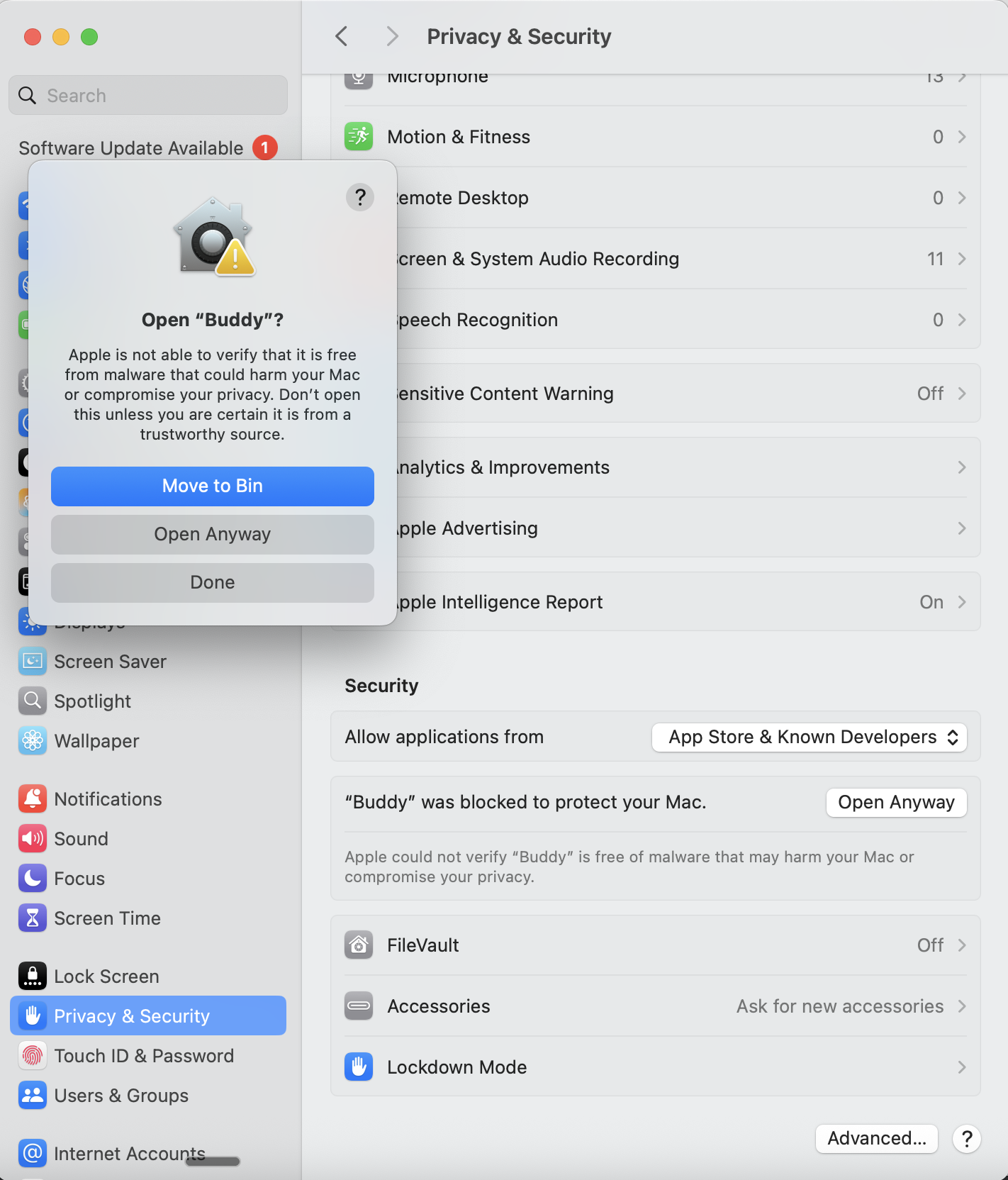This screenshot has width=1008, height=1180.
Task: Click the Internet Accounts @ icon
Action: pyautogui.click(x=33, y=1153)
